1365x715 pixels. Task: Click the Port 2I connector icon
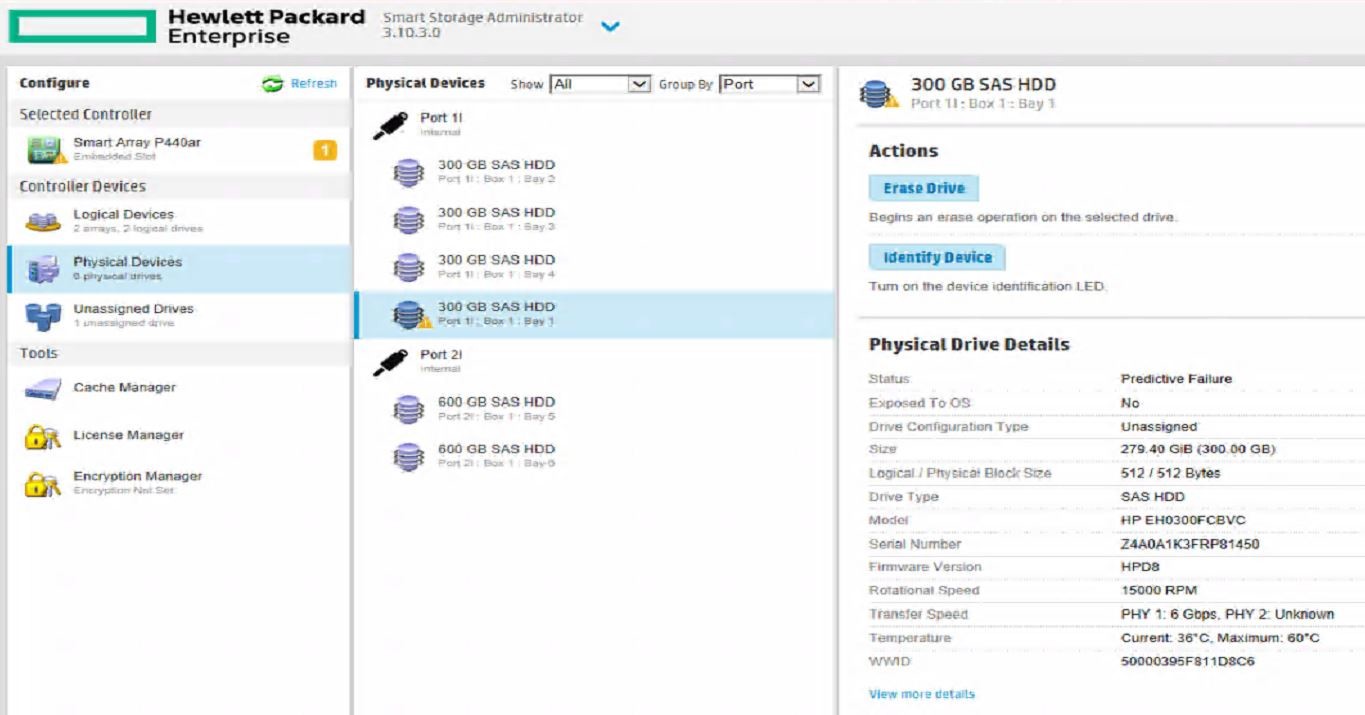pyautogui.click(x=390, y=362)
